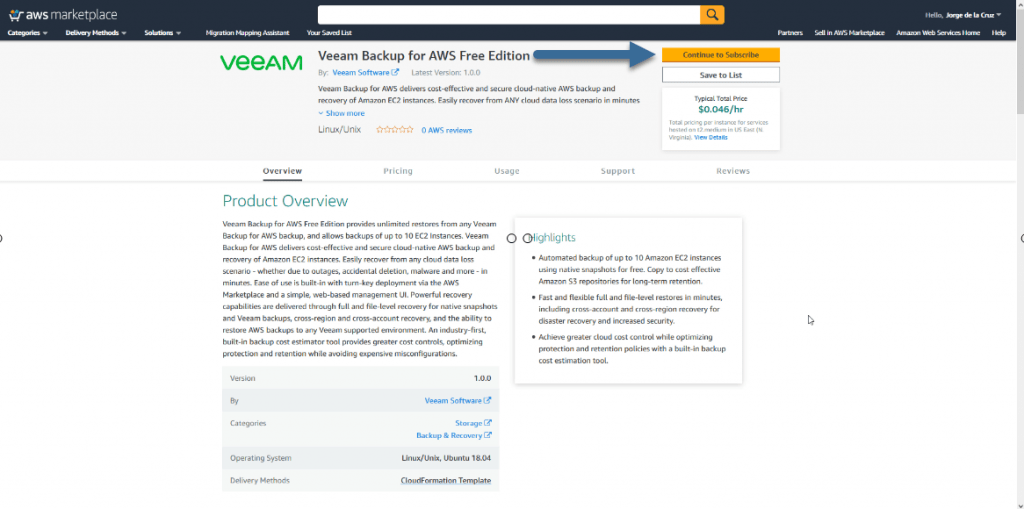Switch to the Pricing tab

click(398, 171)
